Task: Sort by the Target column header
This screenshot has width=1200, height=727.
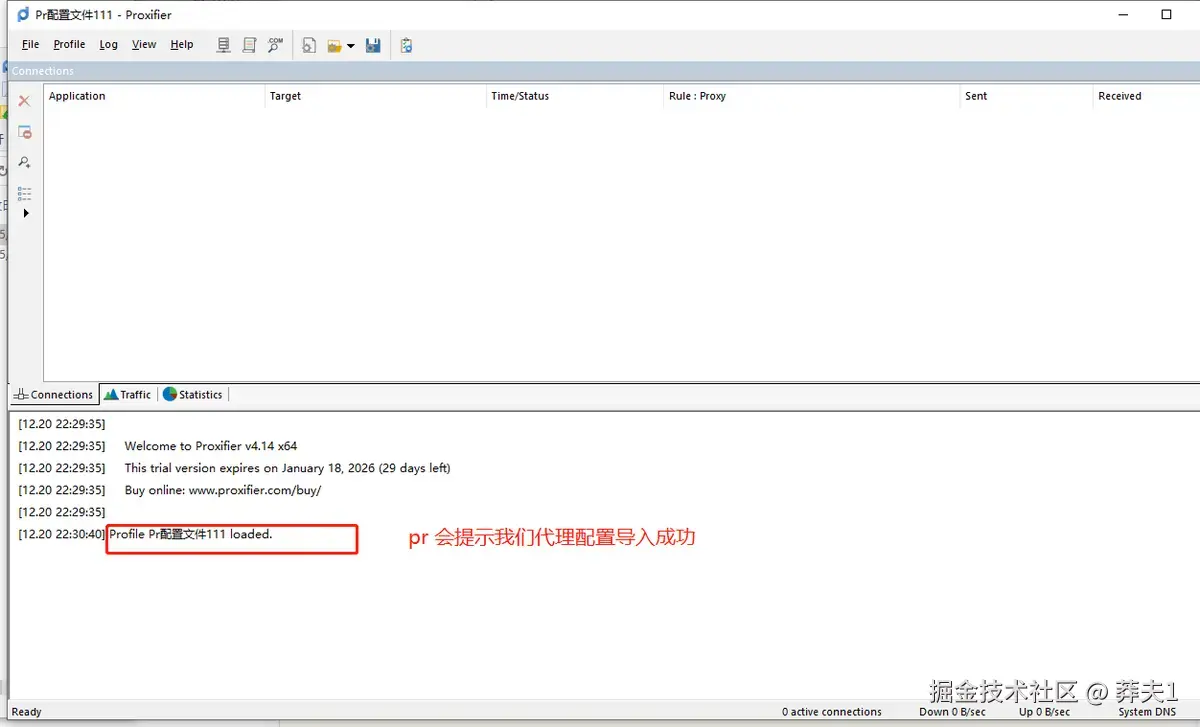Action: 375,96
